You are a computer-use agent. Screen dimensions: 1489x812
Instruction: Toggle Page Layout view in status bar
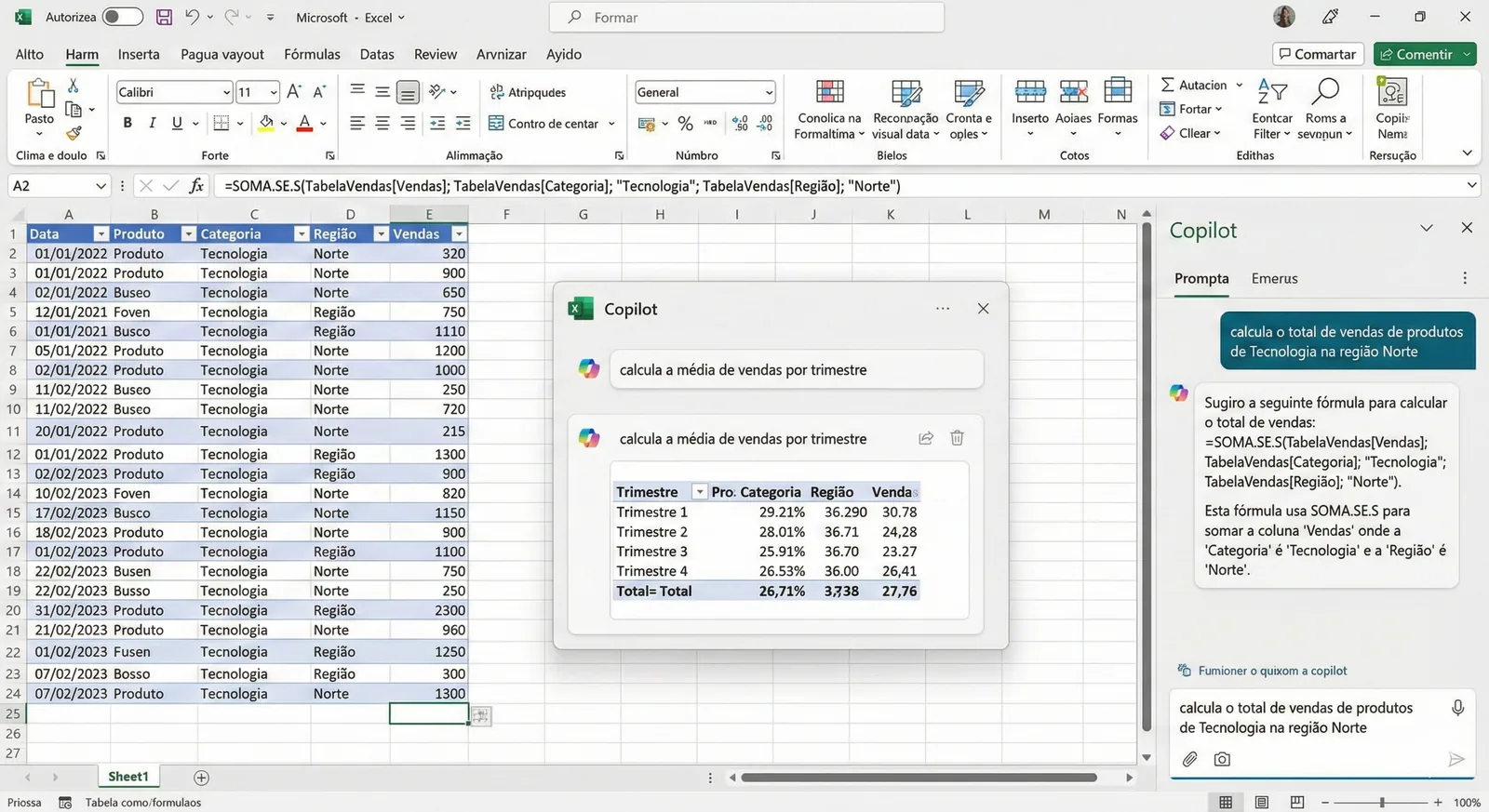(x=1262, y=802)
